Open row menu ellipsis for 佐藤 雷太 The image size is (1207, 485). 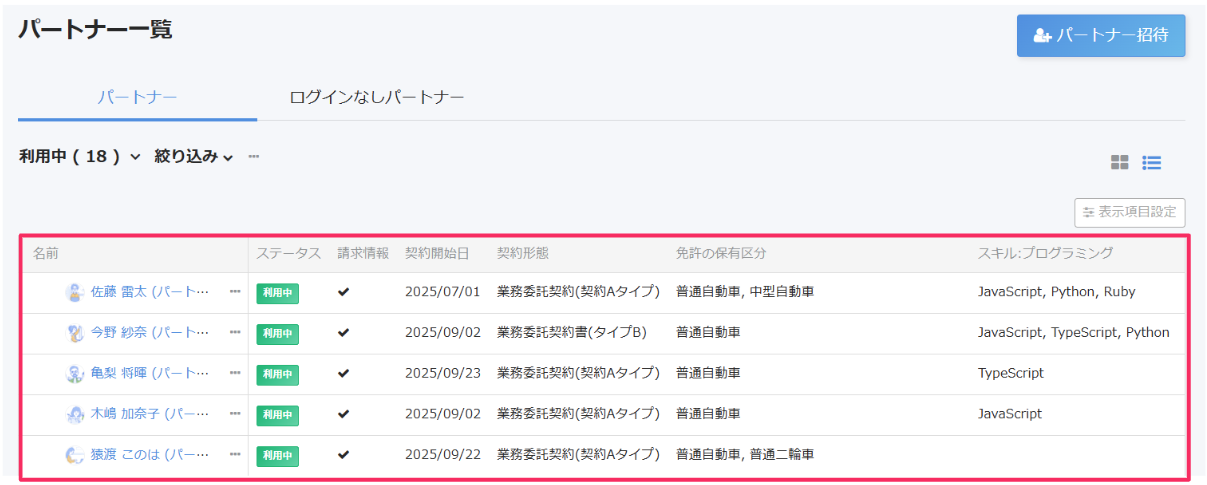pos(235,292)
